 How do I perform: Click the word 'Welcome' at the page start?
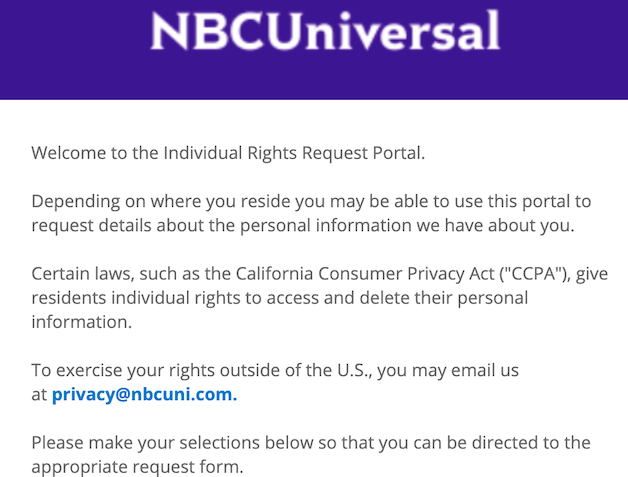[68, 153]
